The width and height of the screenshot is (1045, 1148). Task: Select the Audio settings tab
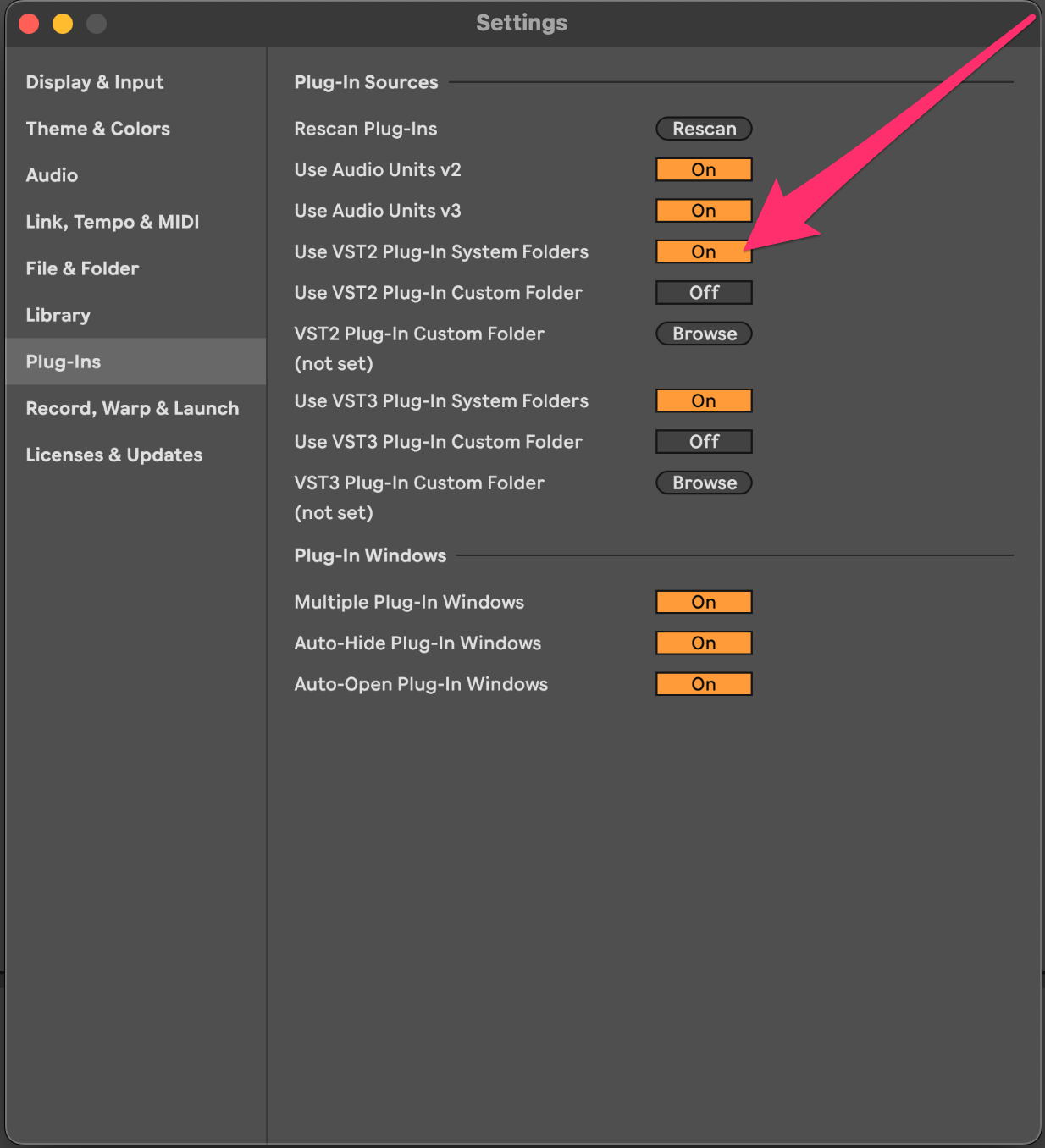[x=135, y=175]
